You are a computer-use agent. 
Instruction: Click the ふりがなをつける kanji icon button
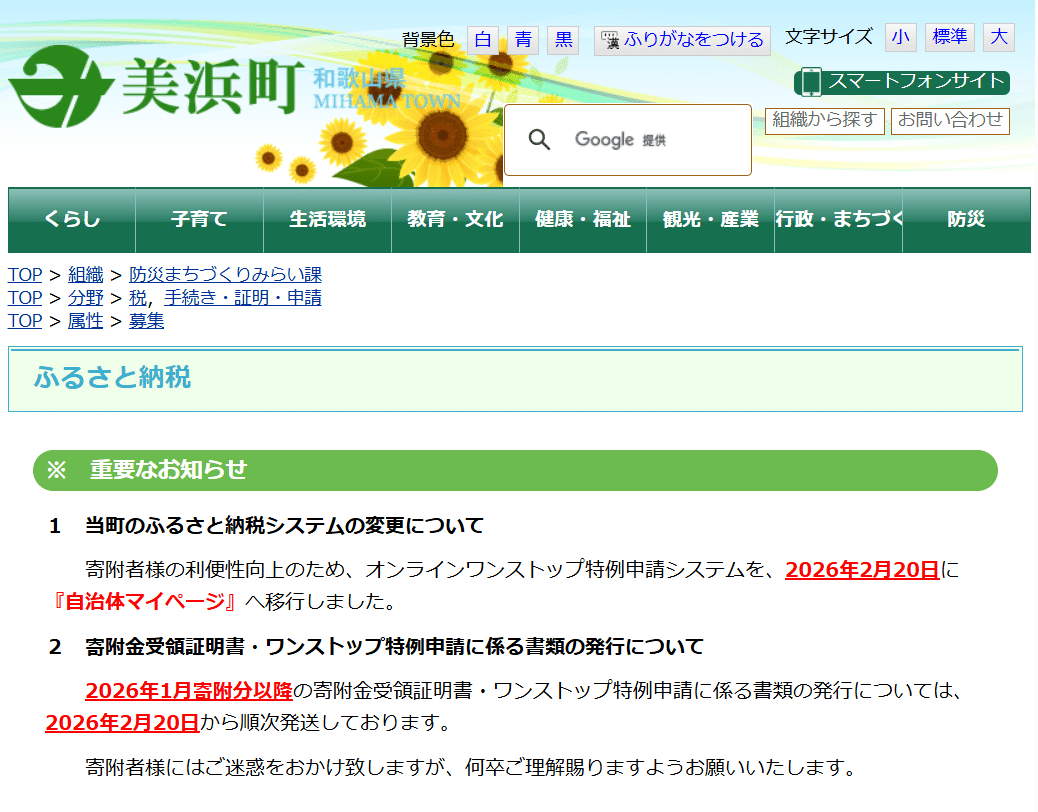tap(609, 40)
